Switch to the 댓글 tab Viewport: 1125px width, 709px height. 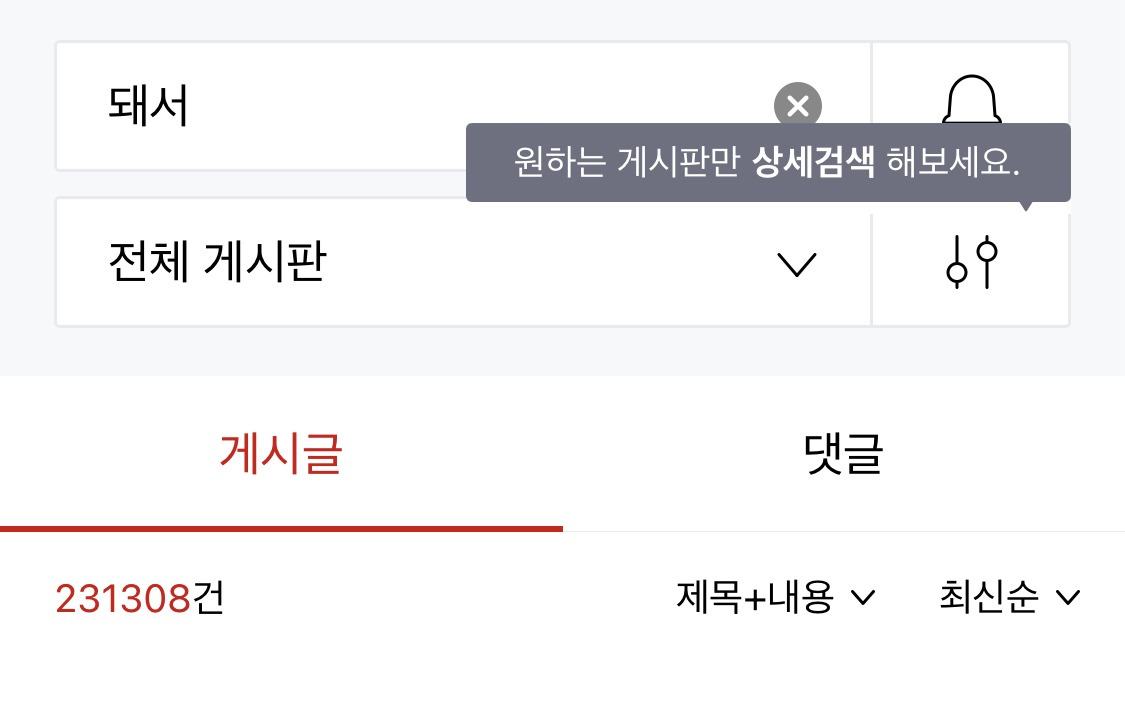pos(843,455)
